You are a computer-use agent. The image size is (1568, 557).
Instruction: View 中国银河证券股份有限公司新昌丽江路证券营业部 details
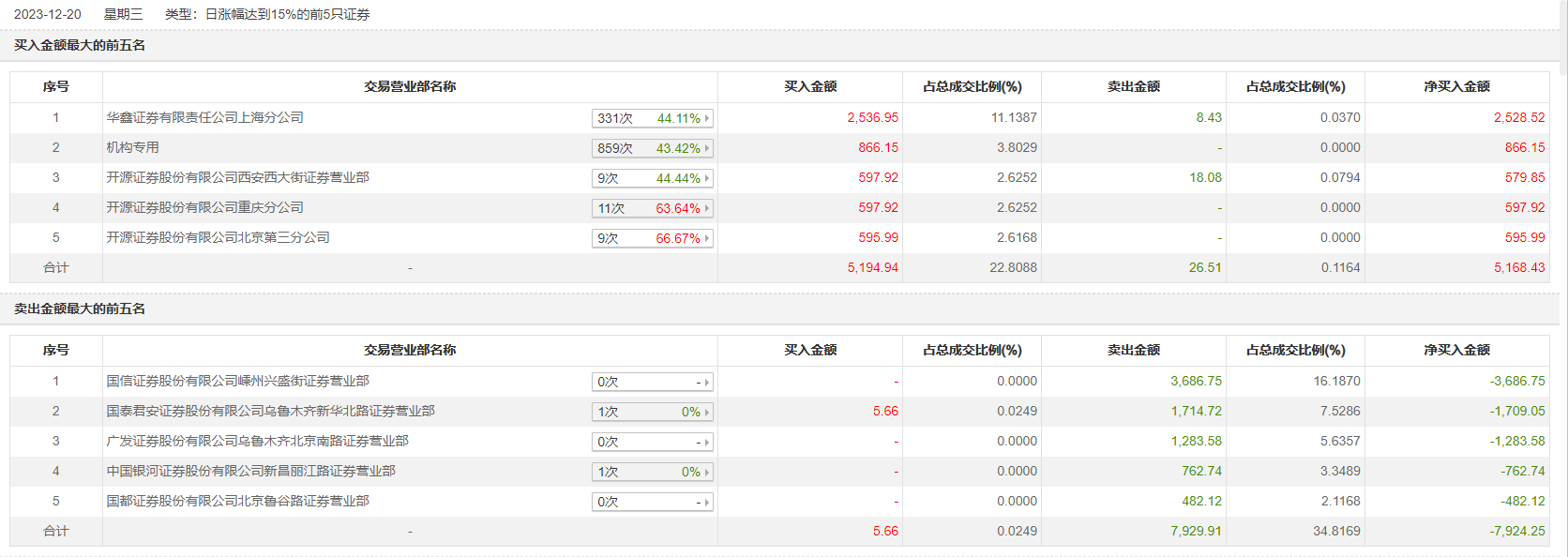click(x=250, y=471)
